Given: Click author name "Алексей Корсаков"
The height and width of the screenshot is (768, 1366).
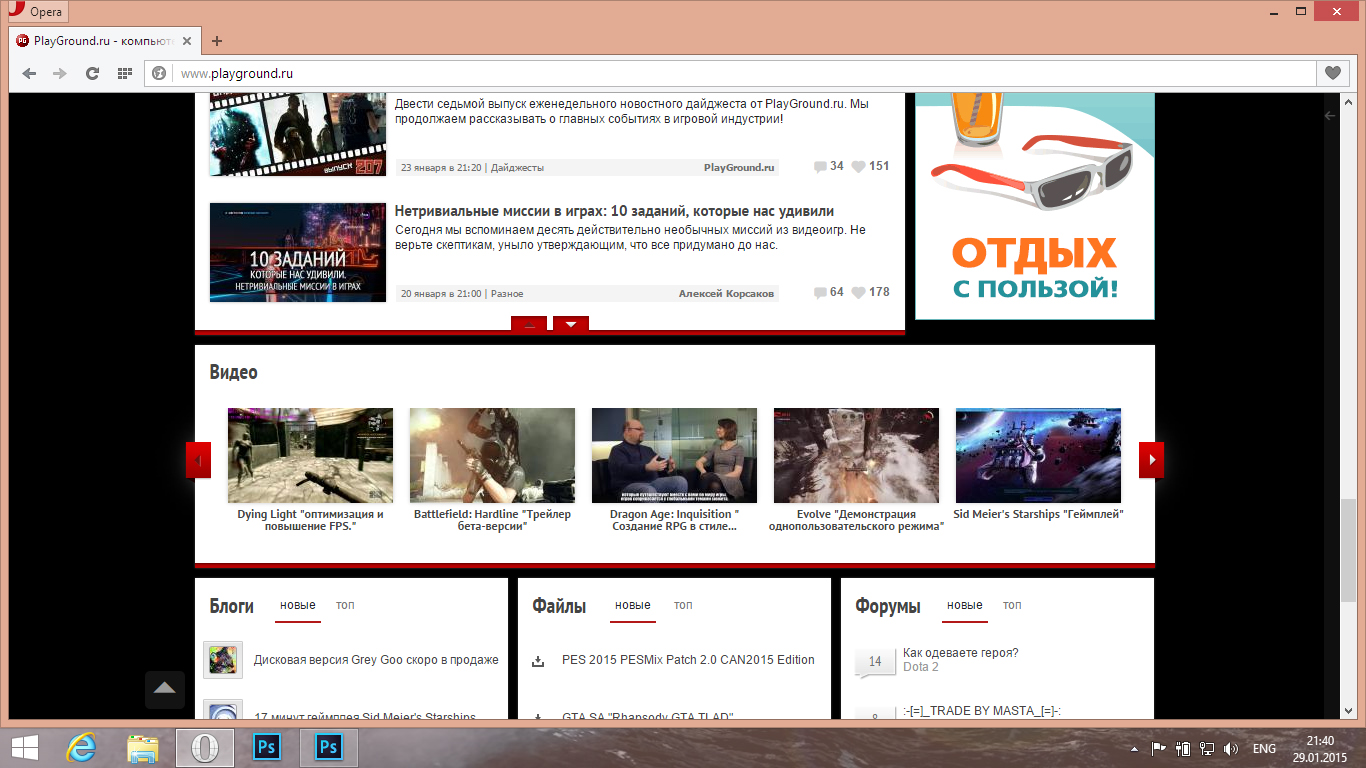Looking at the screenshot, I should (726, 294).
